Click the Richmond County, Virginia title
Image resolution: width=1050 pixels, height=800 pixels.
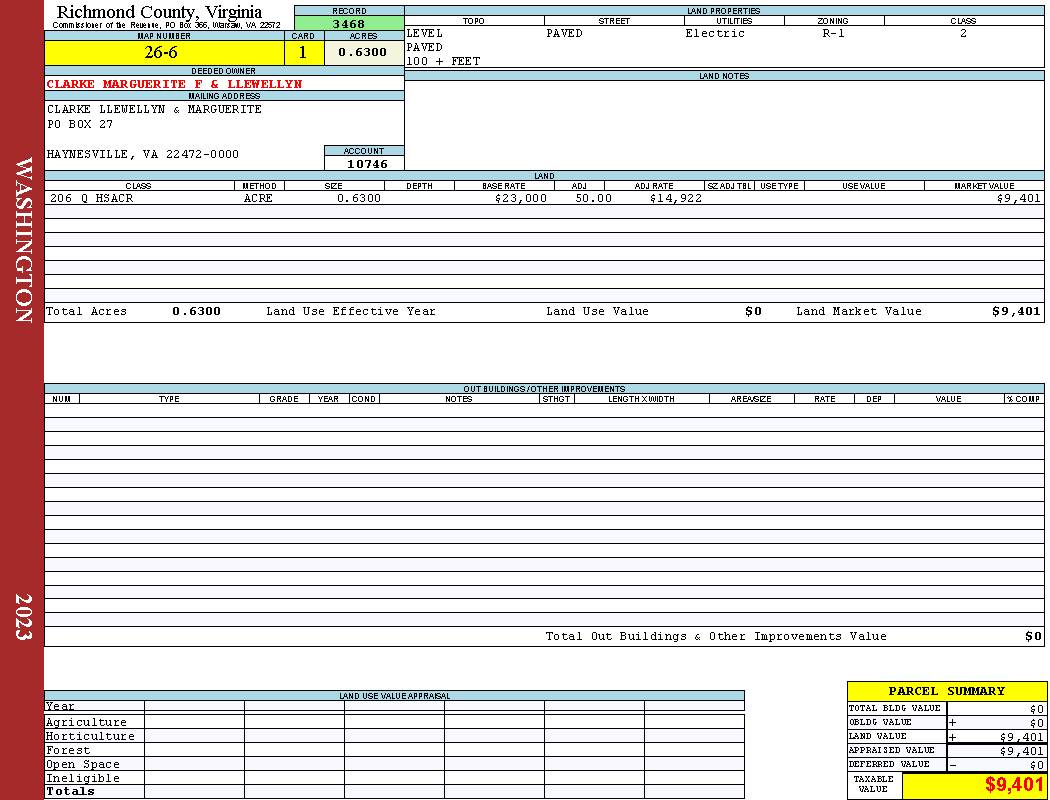[x=159, y=12]
